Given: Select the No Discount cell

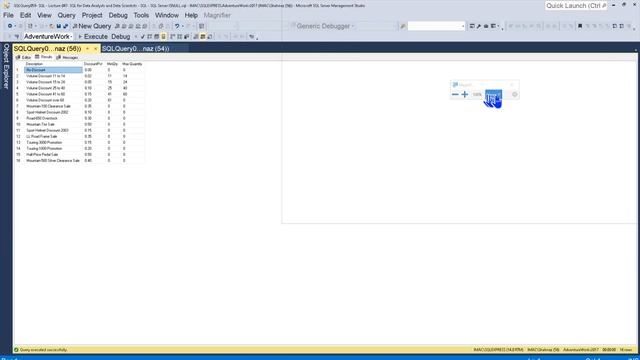Looking at the screenshot, I should click(x=53, y=70).
